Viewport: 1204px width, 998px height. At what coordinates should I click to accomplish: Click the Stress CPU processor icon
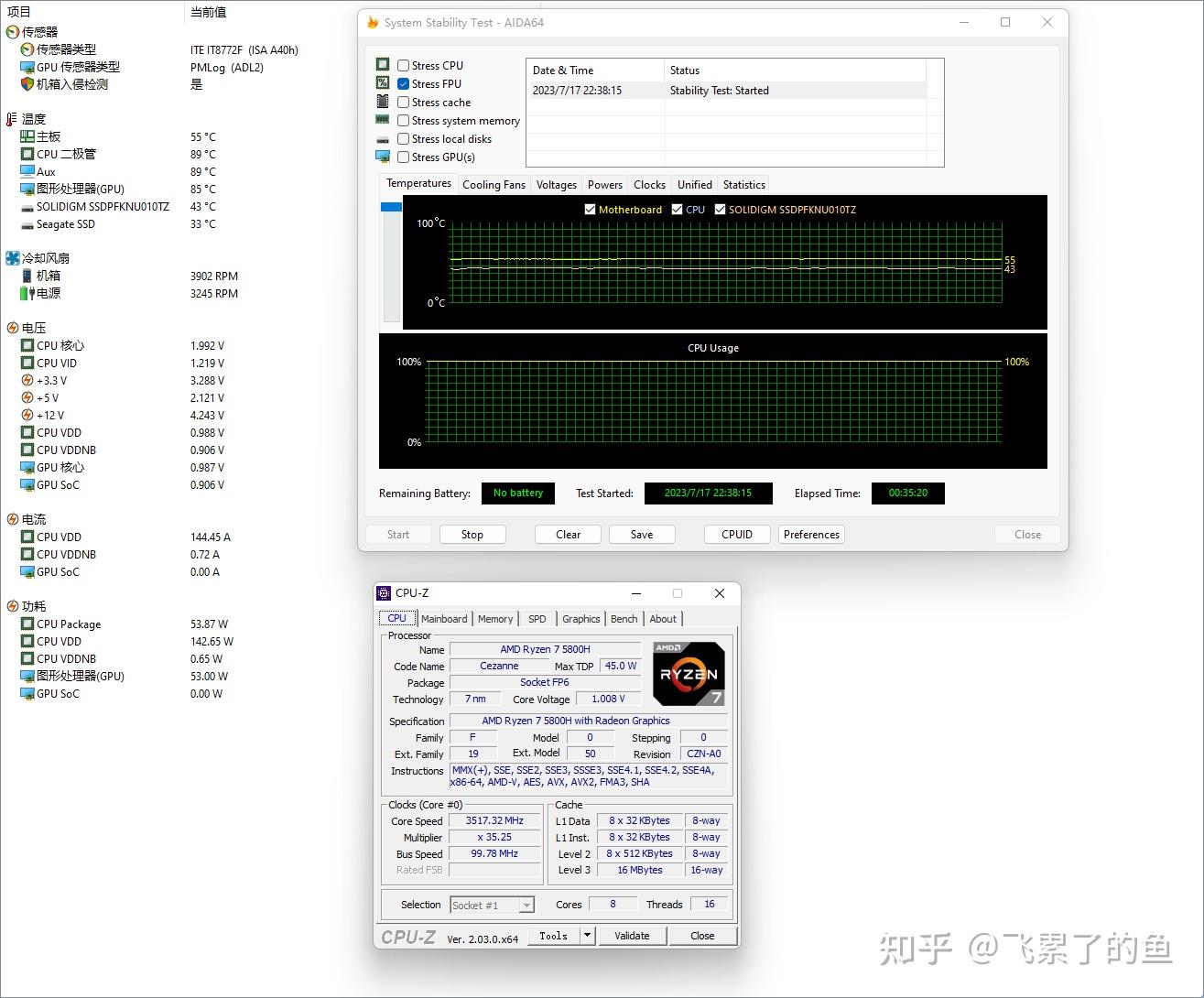383,65
